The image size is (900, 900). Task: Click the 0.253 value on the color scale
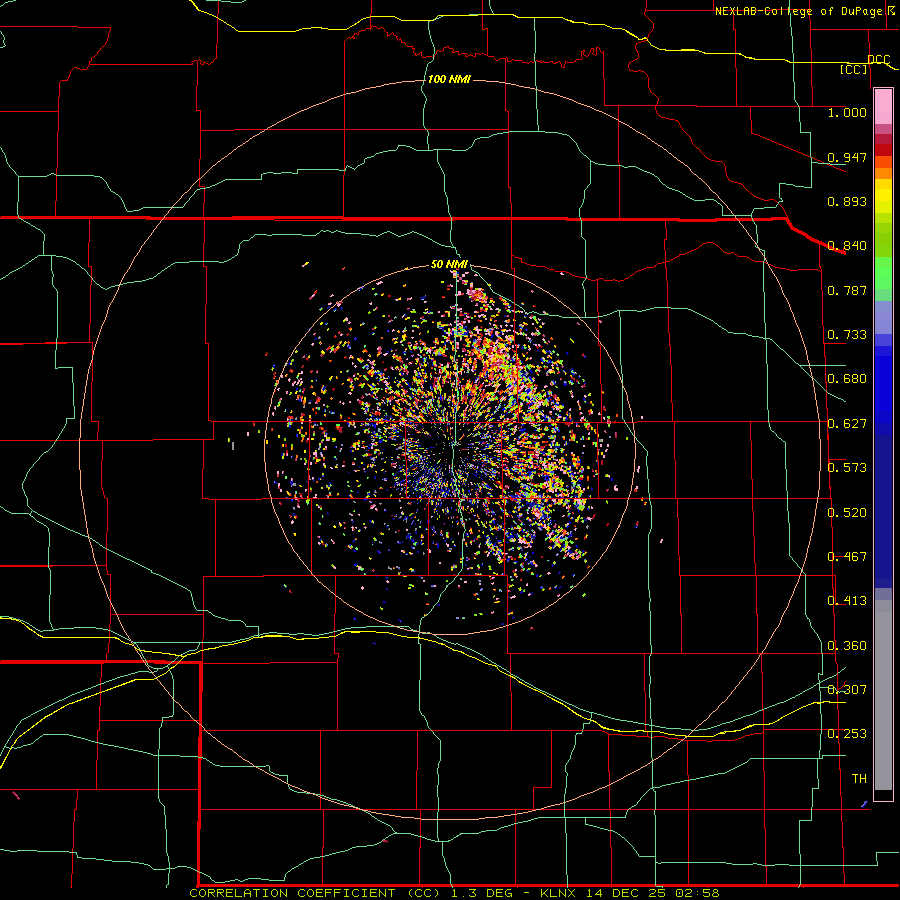[x=847, y=734]
